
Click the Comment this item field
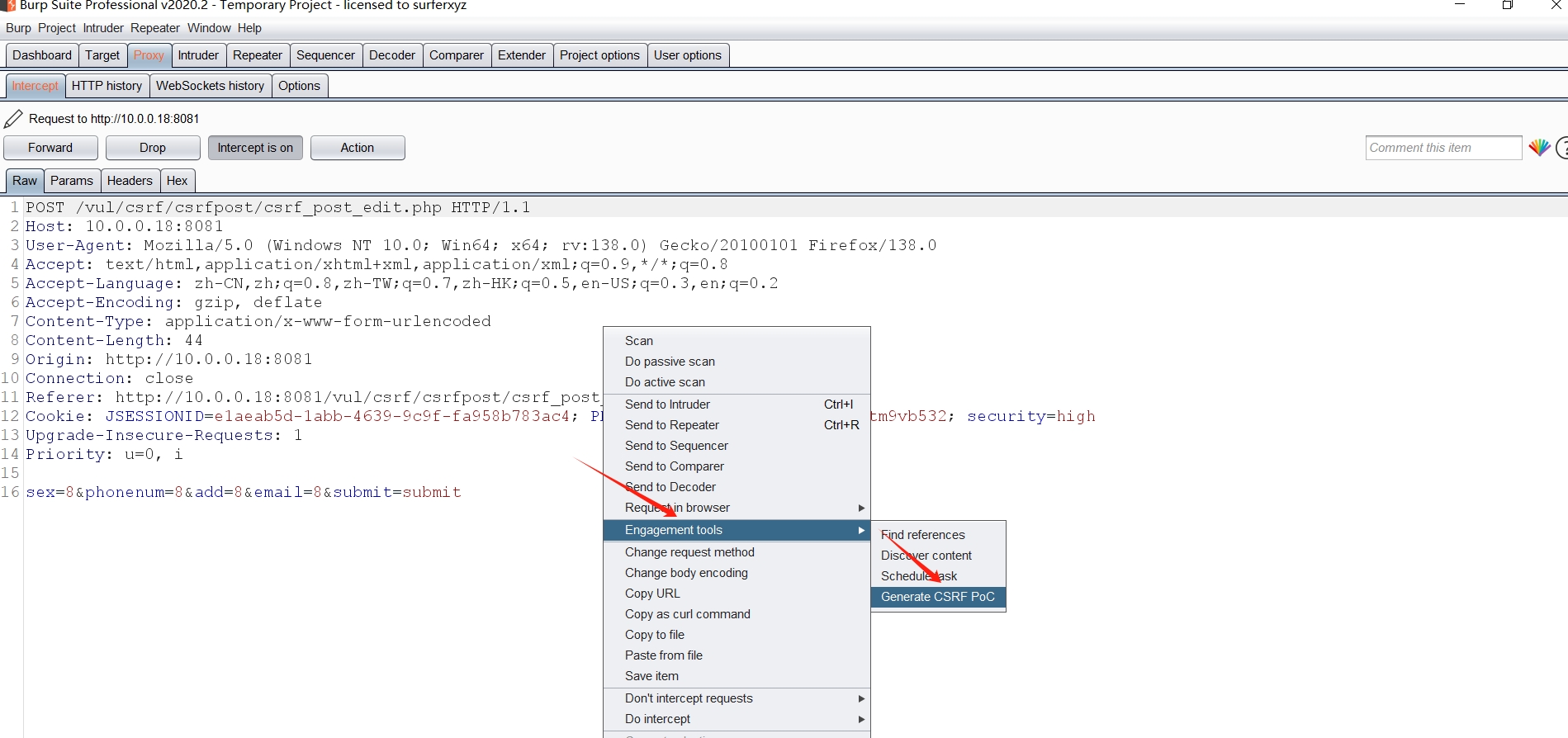click(1443, 148)
